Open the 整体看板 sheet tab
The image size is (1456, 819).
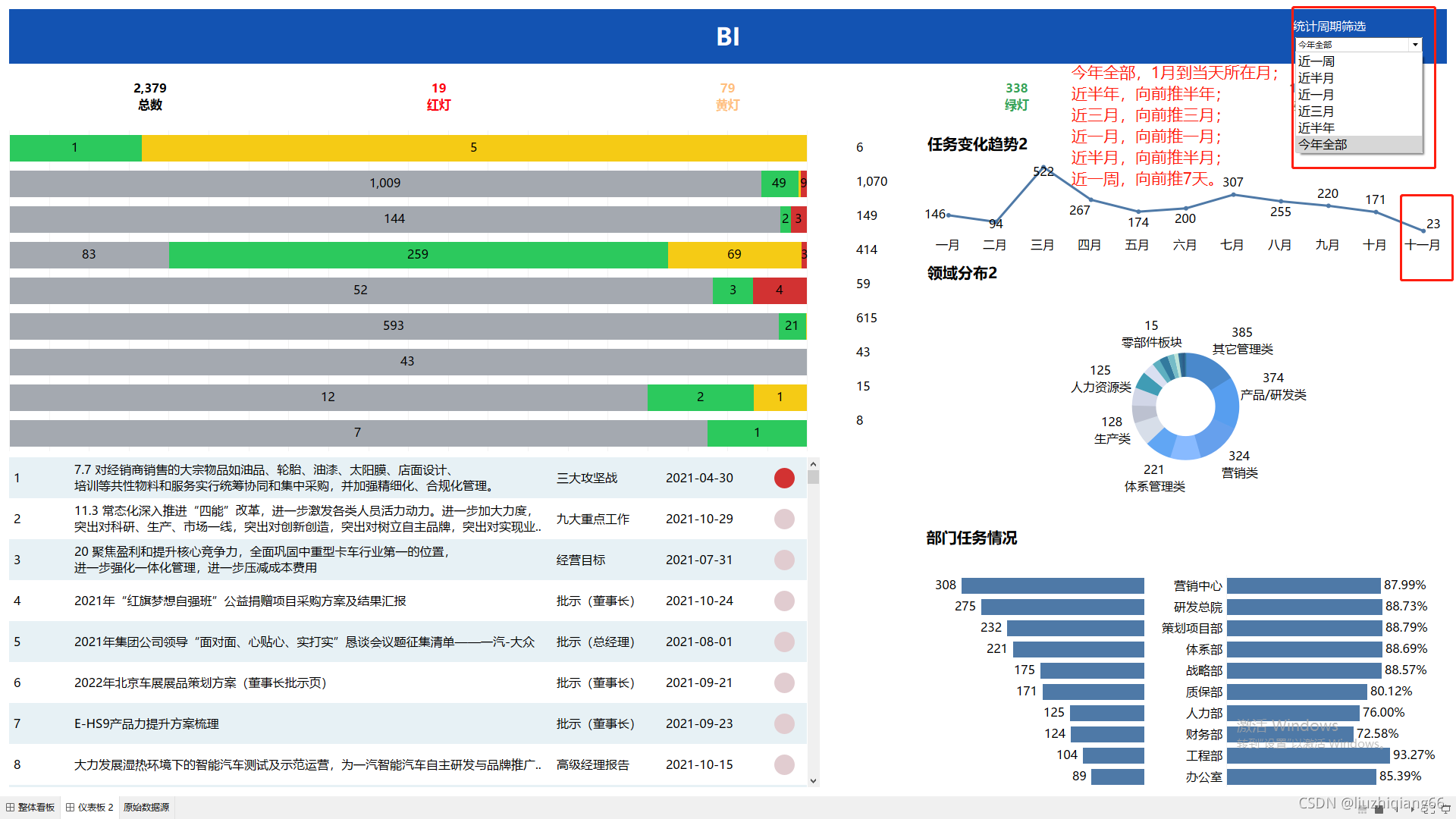pyautogui.click(x=36, y=808)
